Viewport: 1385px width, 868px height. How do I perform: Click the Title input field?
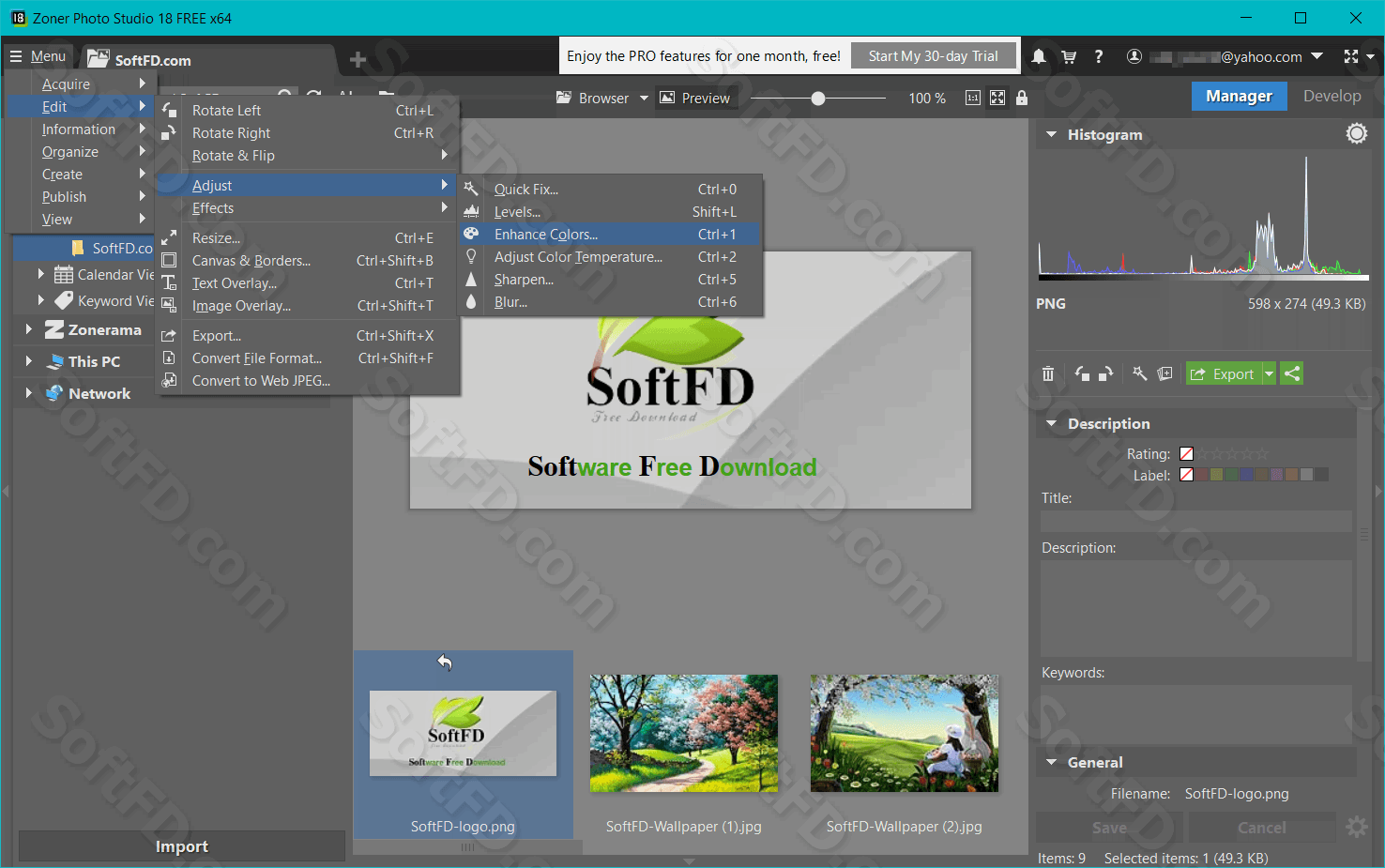click(x=1196, y=522)
